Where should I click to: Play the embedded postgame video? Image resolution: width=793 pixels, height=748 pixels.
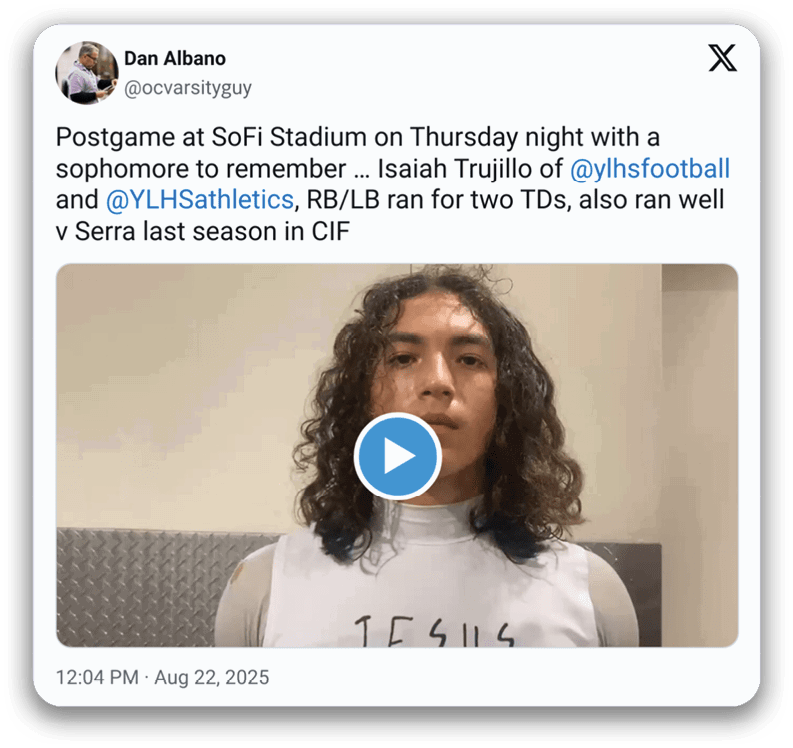click(x=398, y=456)
